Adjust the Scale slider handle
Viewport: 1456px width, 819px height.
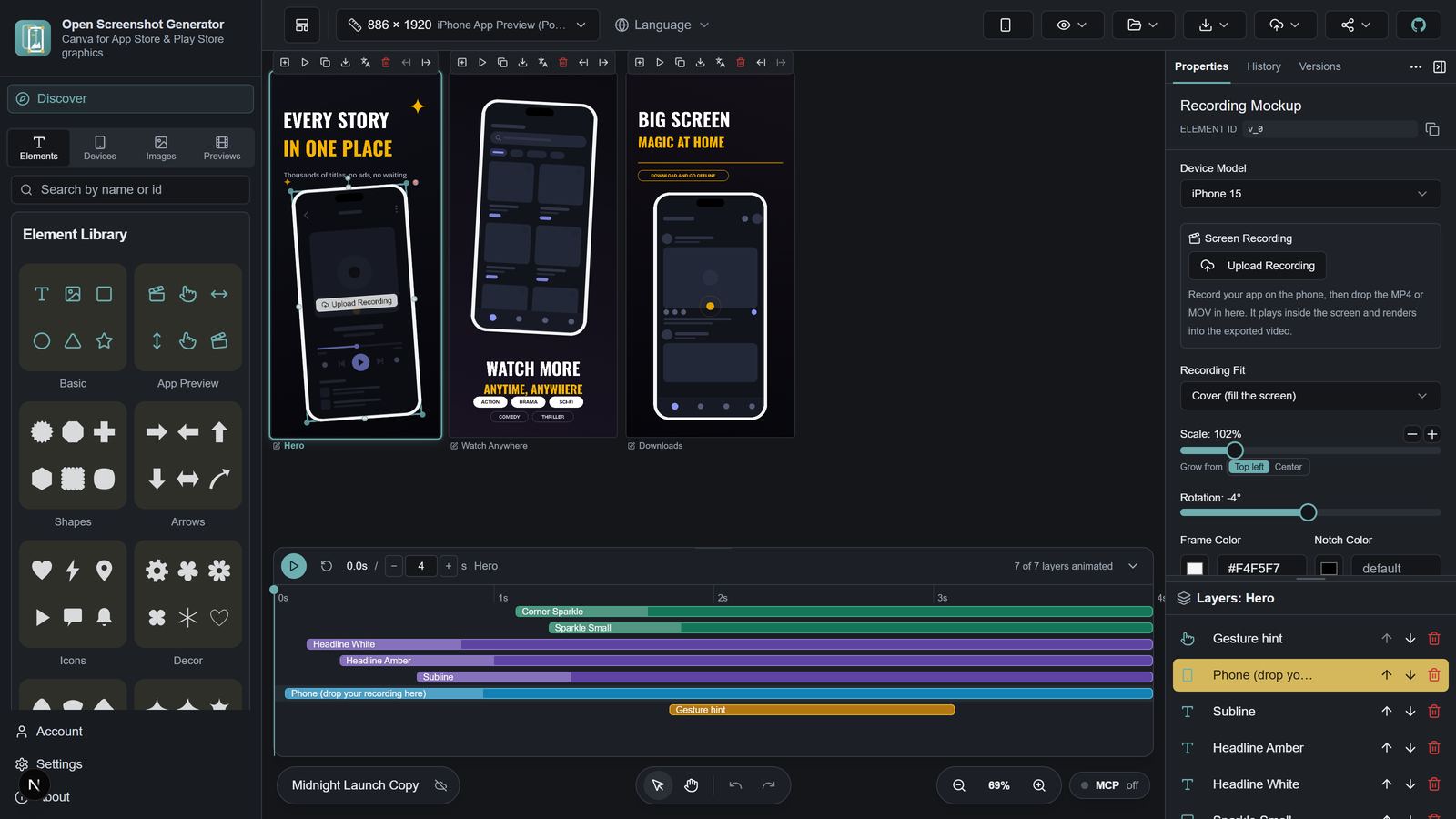(x=1235, y=450)
